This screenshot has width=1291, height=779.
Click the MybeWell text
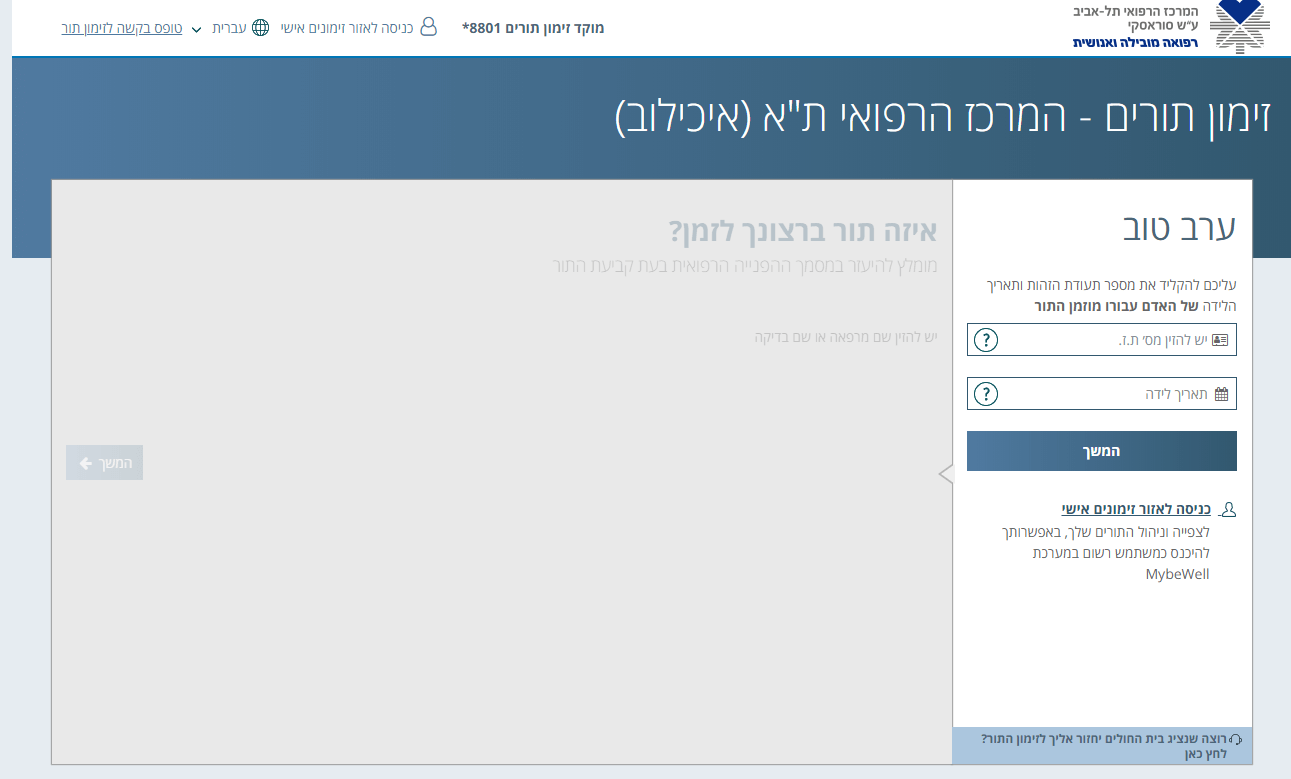(1177, 575)
